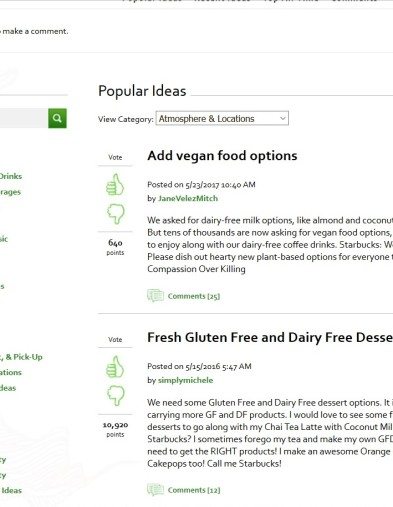393x507 pixels.
Task: Select the Drinks category in sidebar
Action: pyautogui.click(x=11, y=176)
